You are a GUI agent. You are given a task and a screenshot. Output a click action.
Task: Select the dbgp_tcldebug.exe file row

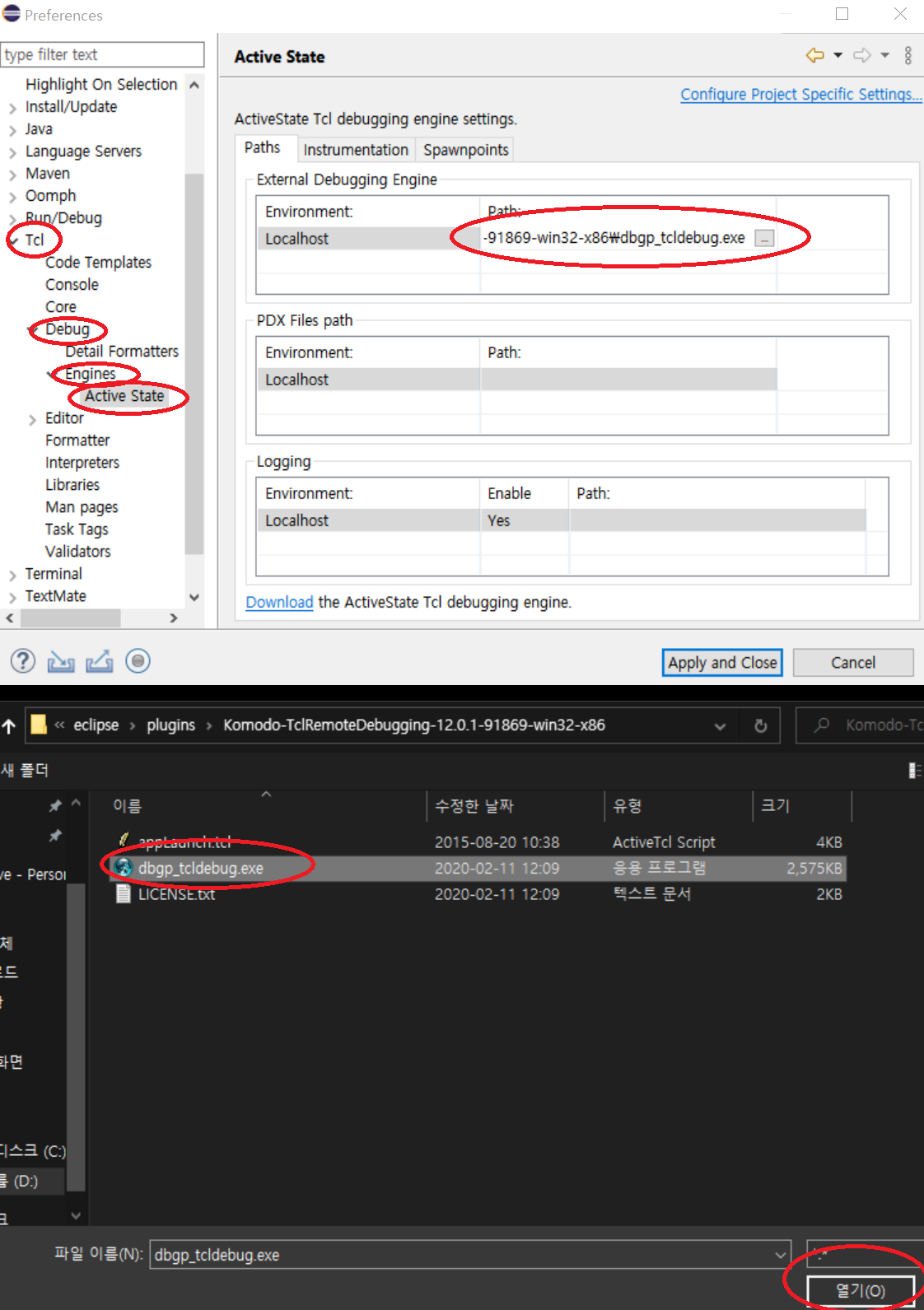click(478, 868)
